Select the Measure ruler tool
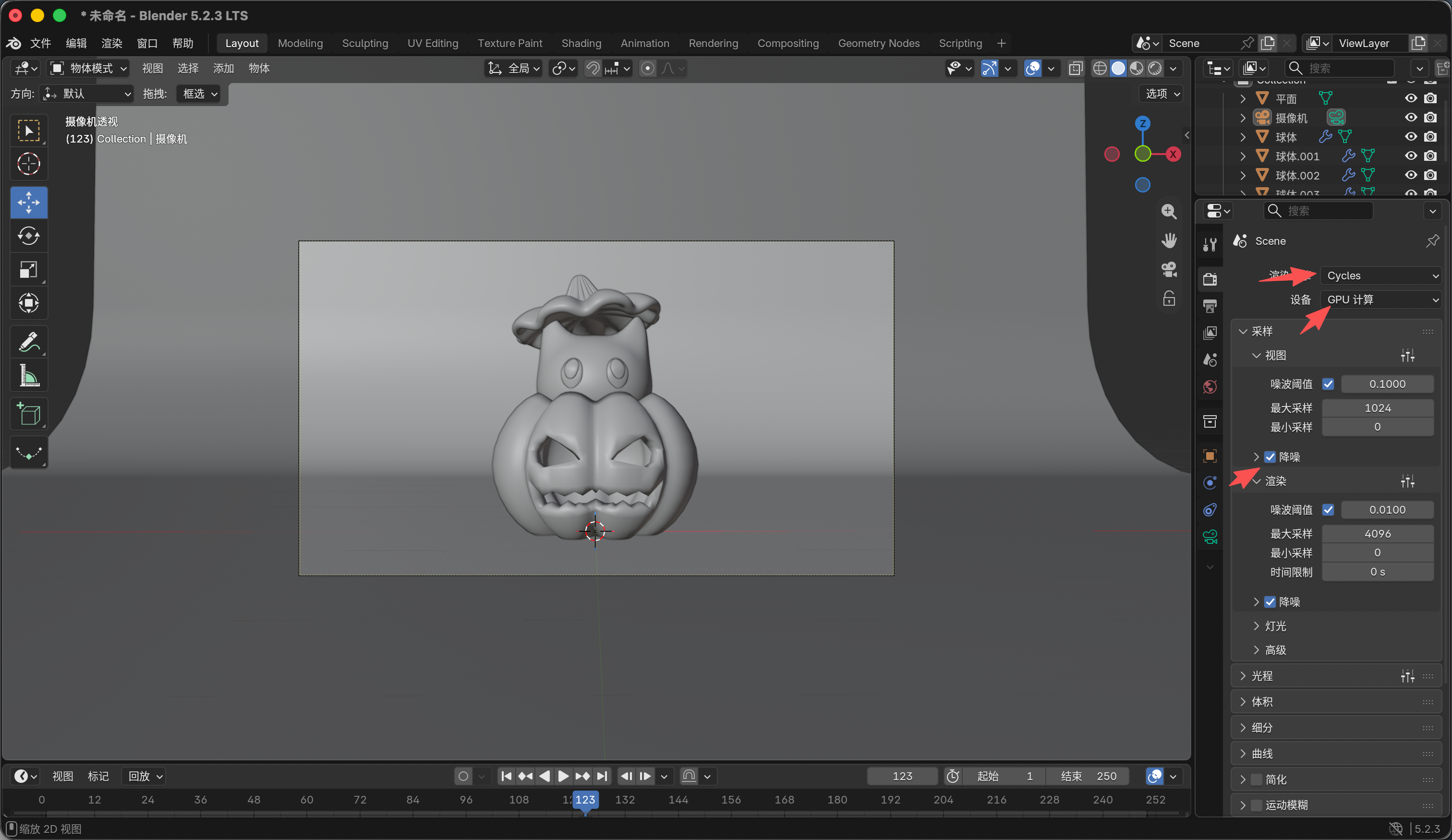 point(29,376)
